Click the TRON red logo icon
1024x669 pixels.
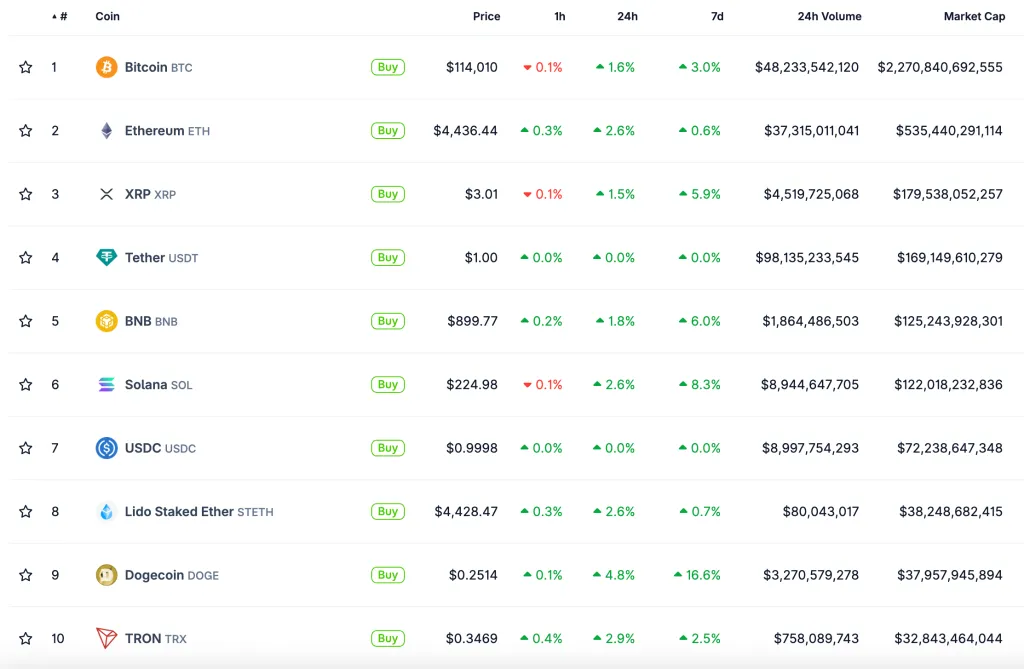point(106,638)
